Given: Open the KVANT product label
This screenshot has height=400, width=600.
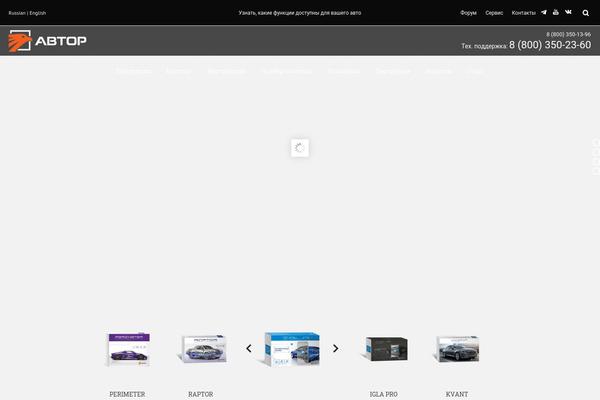Looking at the screenshot, I should [x=457, y=394].
